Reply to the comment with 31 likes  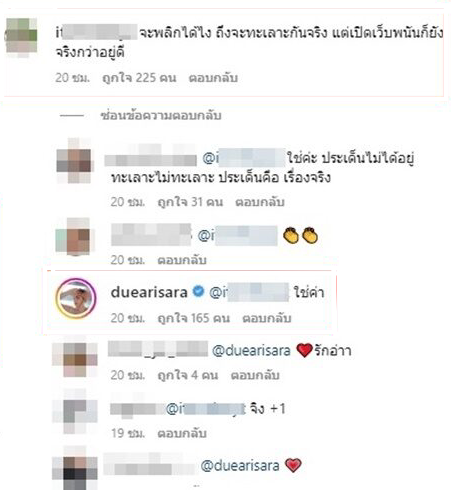pos(260,202)
